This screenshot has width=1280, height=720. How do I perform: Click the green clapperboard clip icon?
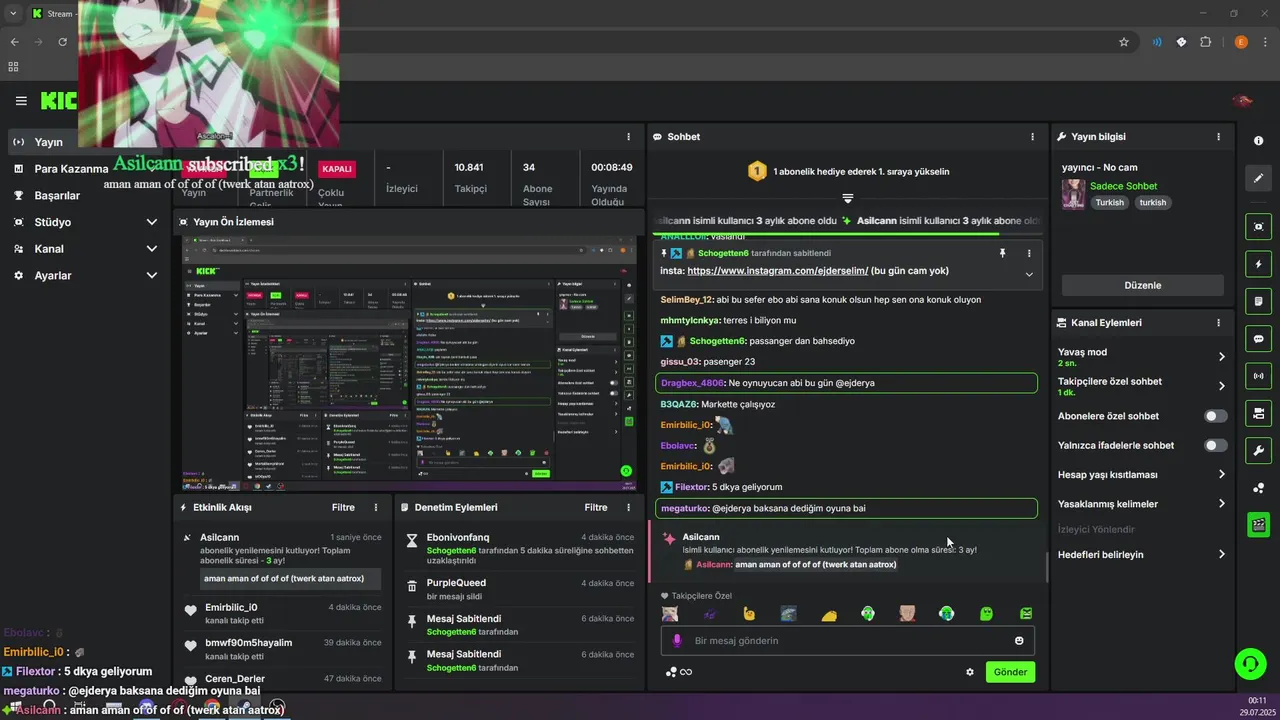[1259, 524]
